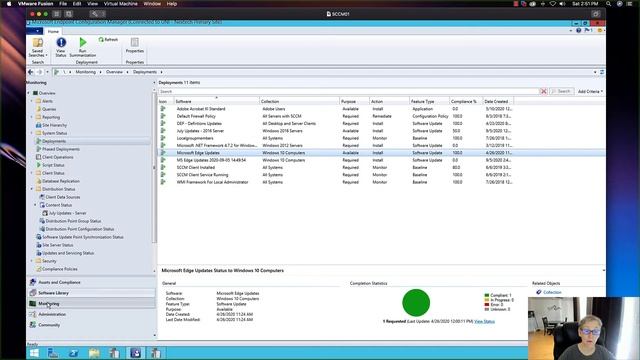Open Compliance Policies node
This screenshot has width=640, height=360.
click(60, 269)
